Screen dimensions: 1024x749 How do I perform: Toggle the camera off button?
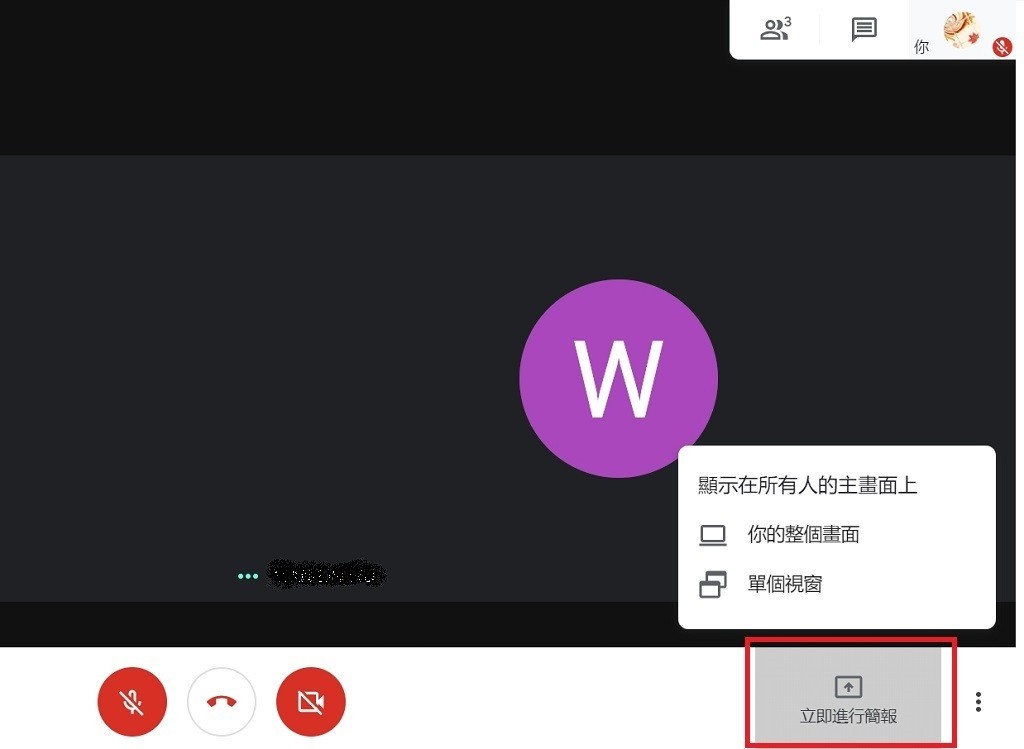(311, 702)
